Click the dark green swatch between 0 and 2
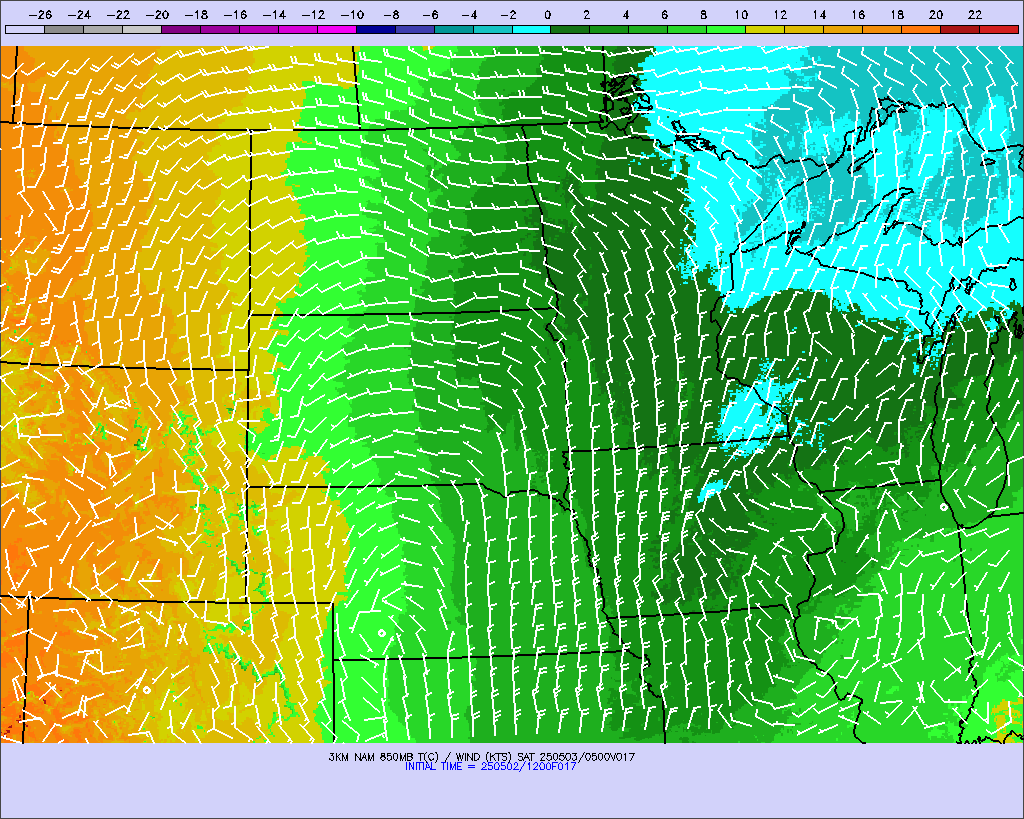The width and height of the screenshot is (1024, 819). (x=571, y=29)
